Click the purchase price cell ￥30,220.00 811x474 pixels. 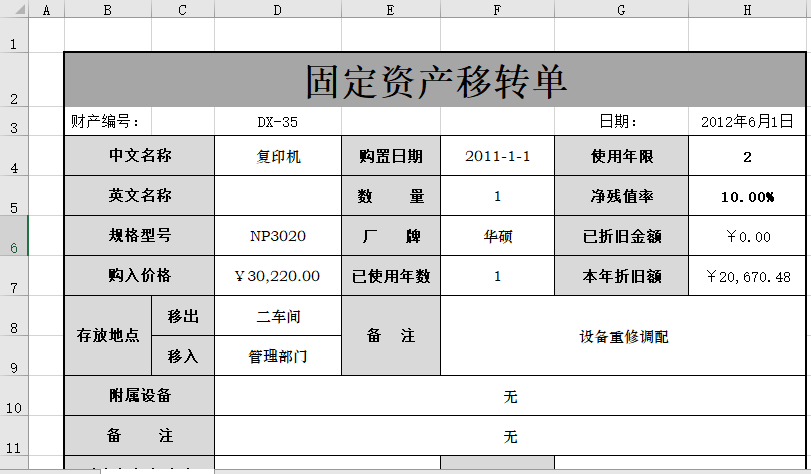tap(277, 276)
